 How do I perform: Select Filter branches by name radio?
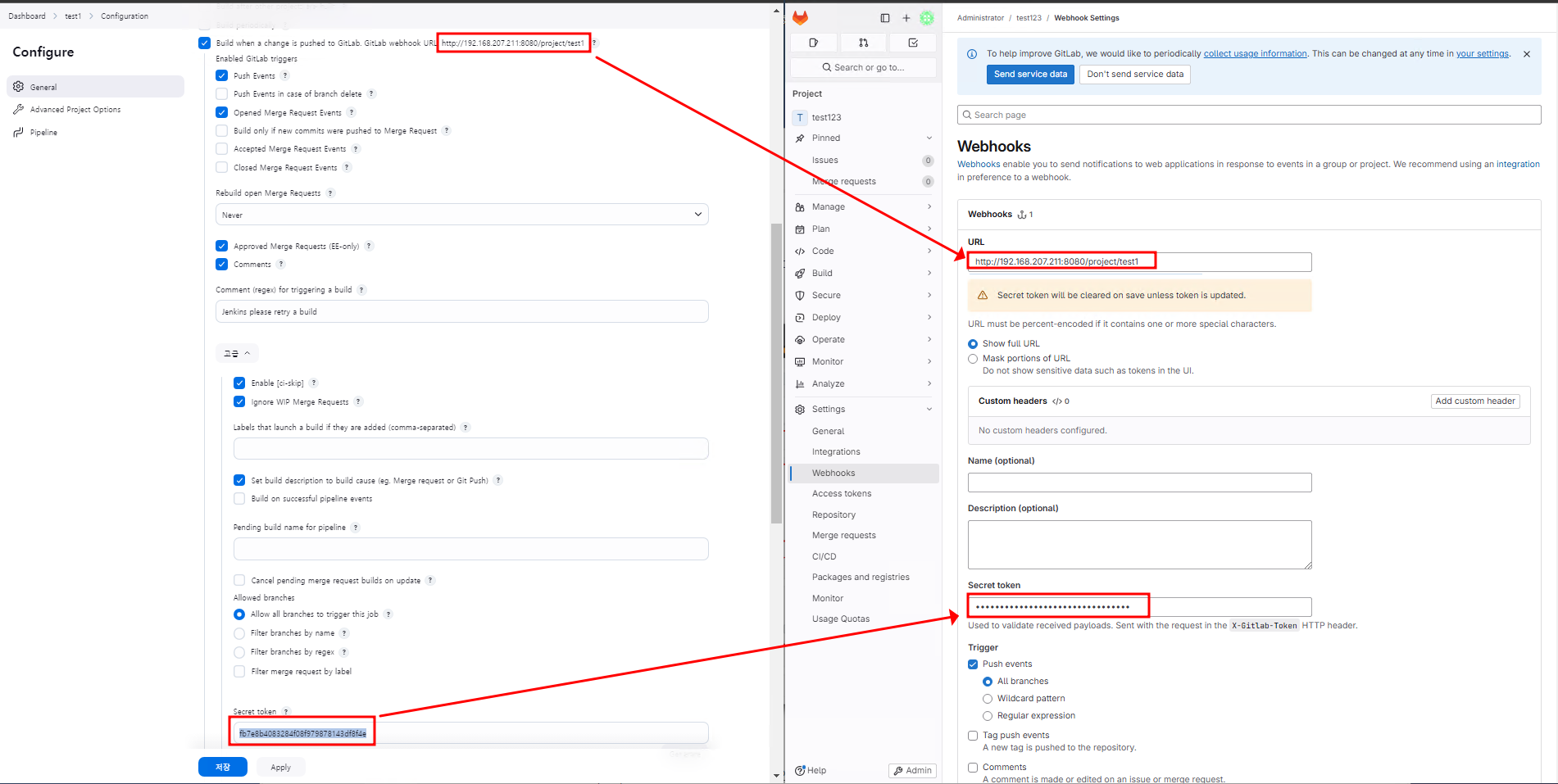pos(239,633)
